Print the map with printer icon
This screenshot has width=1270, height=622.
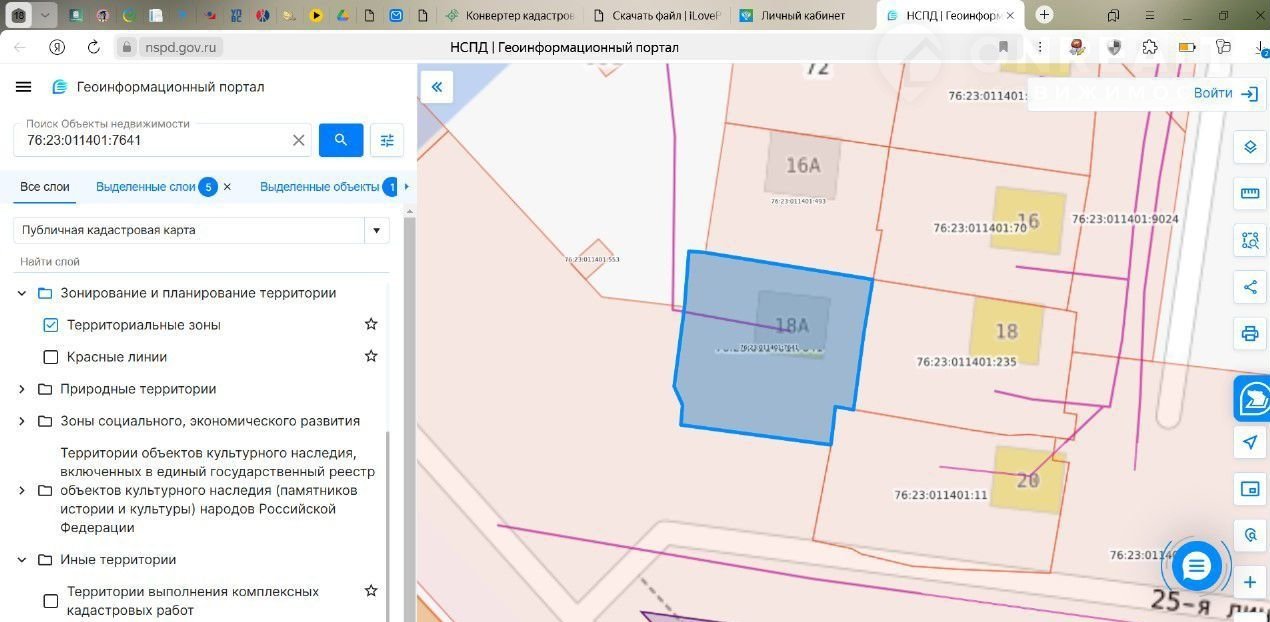click(x=1249, y=333)
